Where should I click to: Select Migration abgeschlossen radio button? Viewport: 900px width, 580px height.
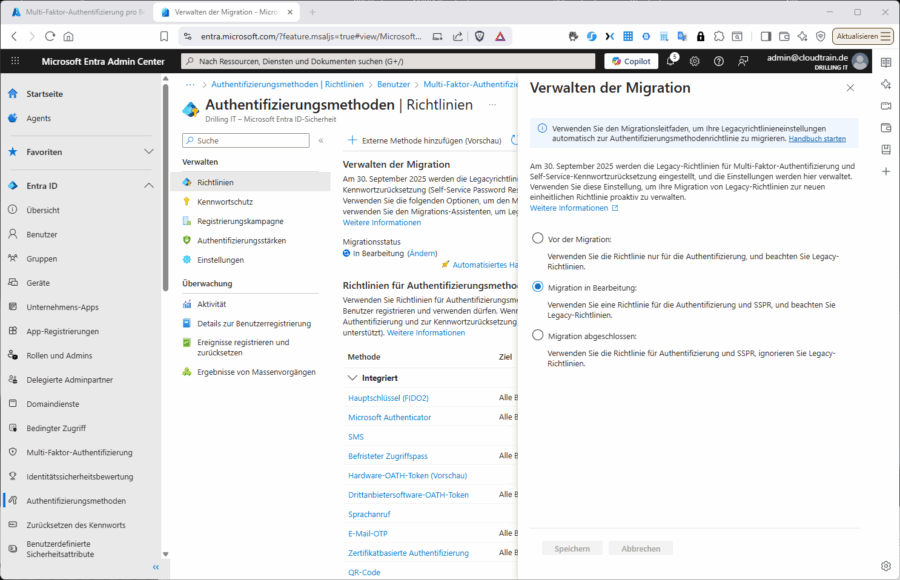(537, 335)
